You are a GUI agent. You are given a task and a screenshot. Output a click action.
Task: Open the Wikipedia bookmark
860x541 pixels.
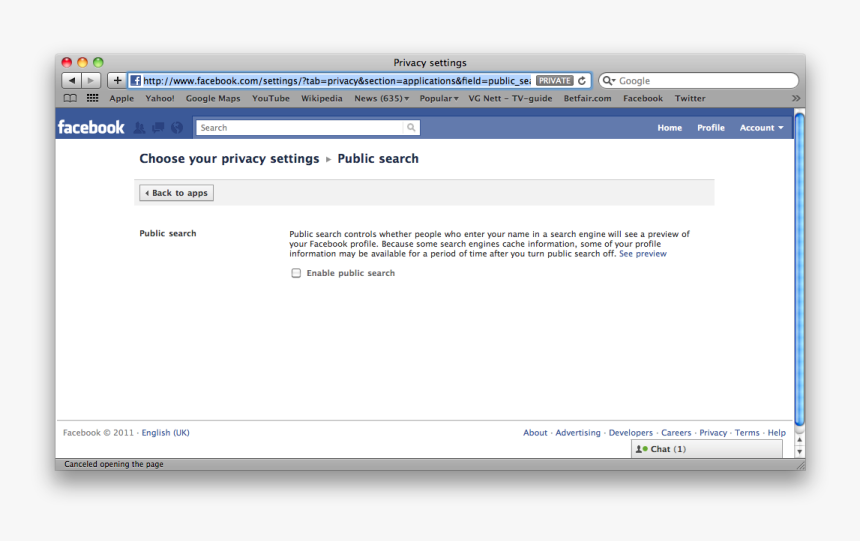coord(321,98)
